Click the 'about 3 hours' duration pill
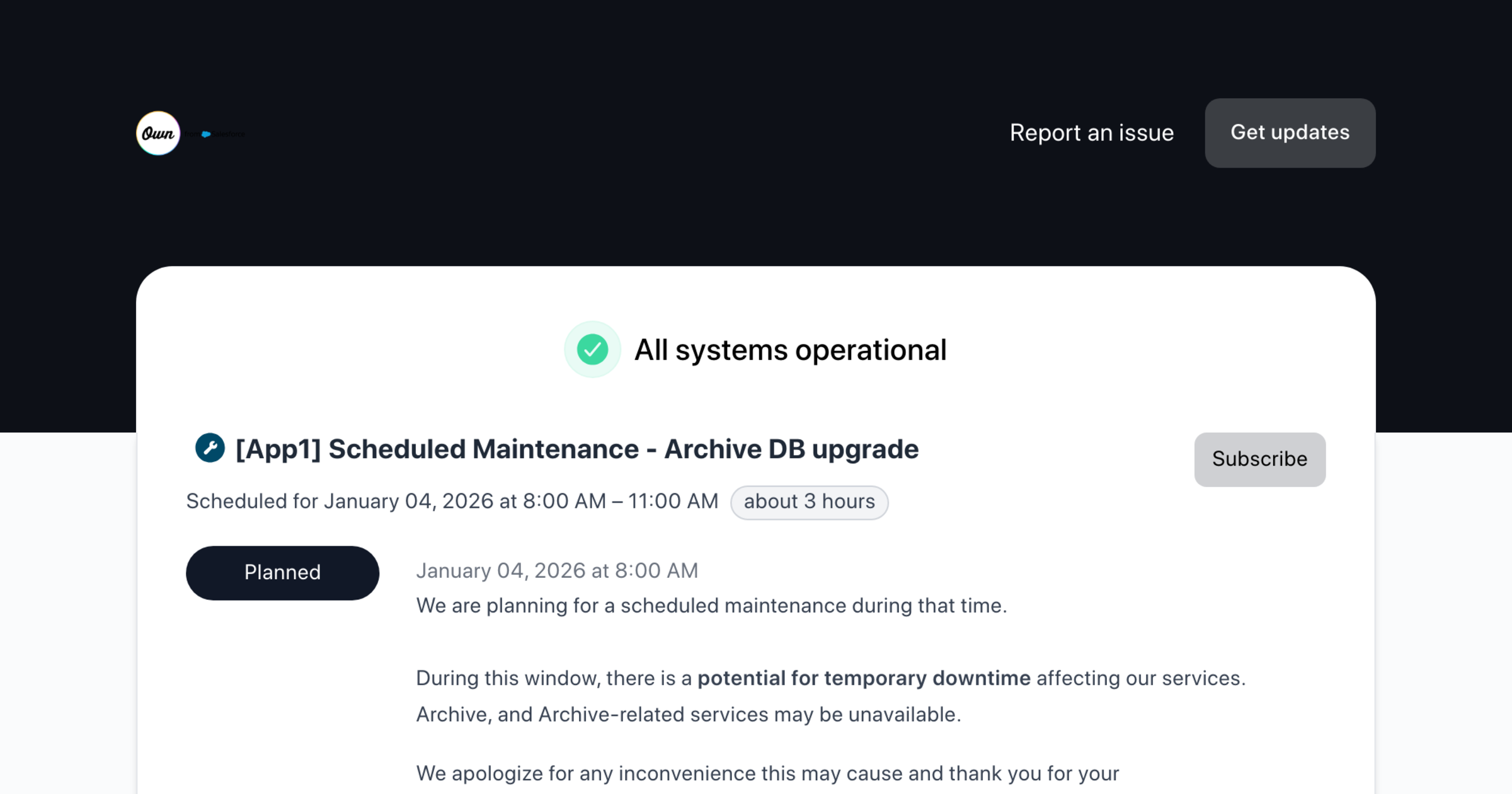This screenshot has height=794, width=1512. pyautogui.click(x=809, y=502)
